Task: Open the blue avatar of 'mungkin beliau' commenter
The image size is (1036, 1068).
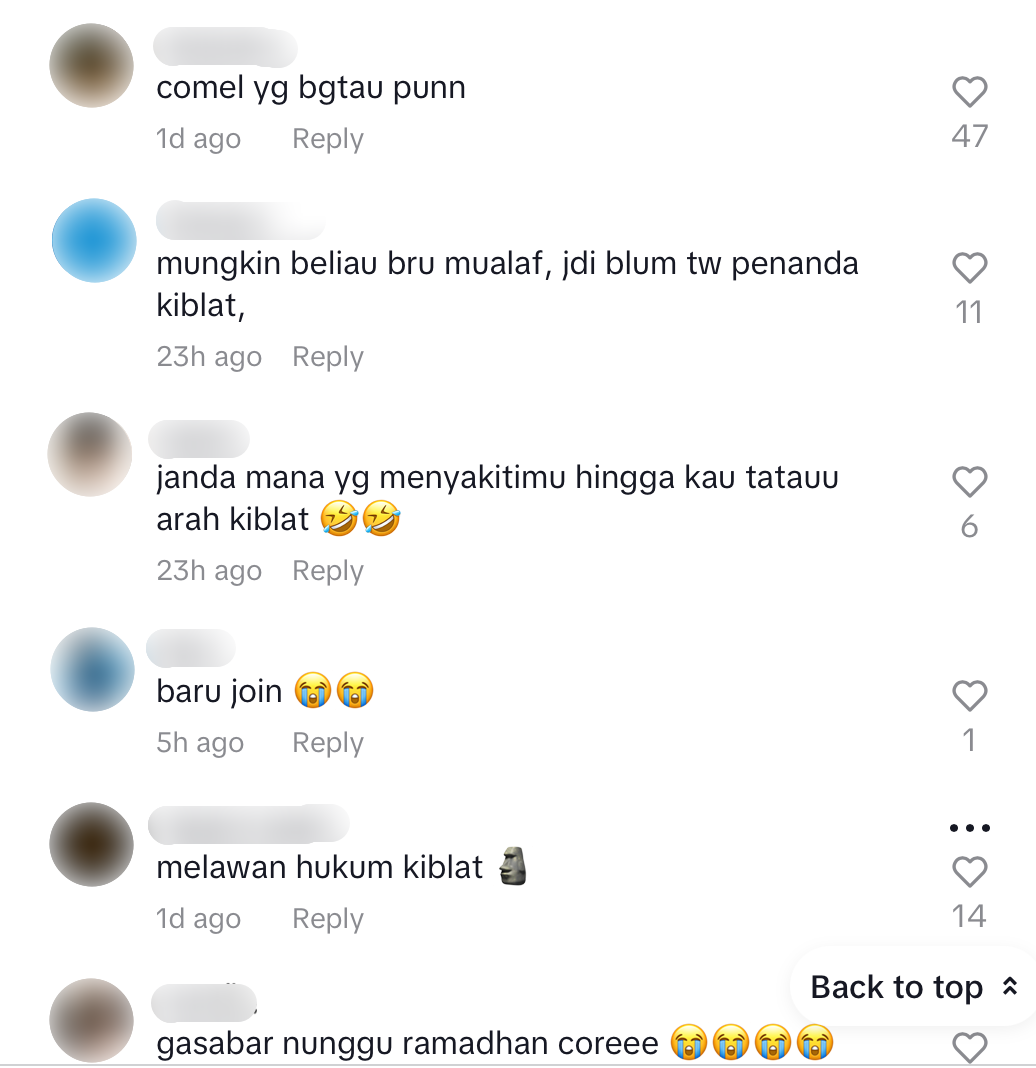Action: 94,240
